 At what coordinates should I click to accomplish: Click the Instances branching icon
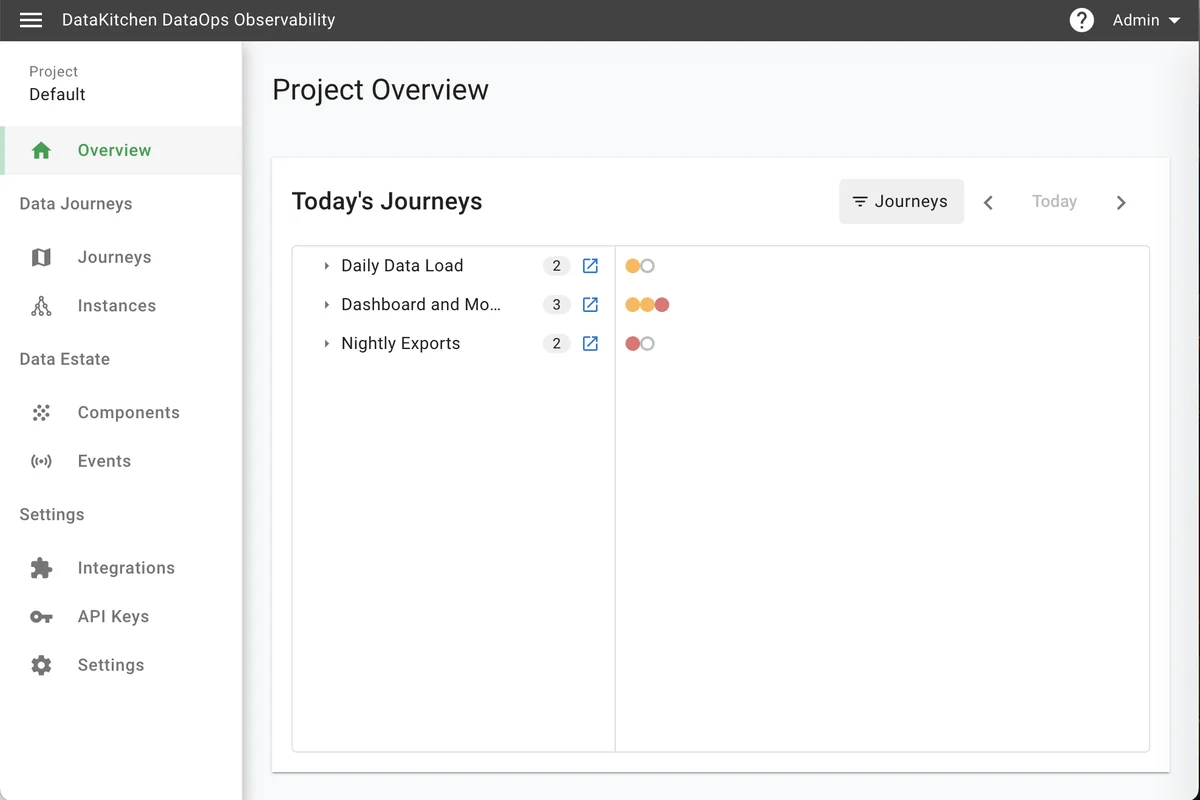(x=40, y=305)
